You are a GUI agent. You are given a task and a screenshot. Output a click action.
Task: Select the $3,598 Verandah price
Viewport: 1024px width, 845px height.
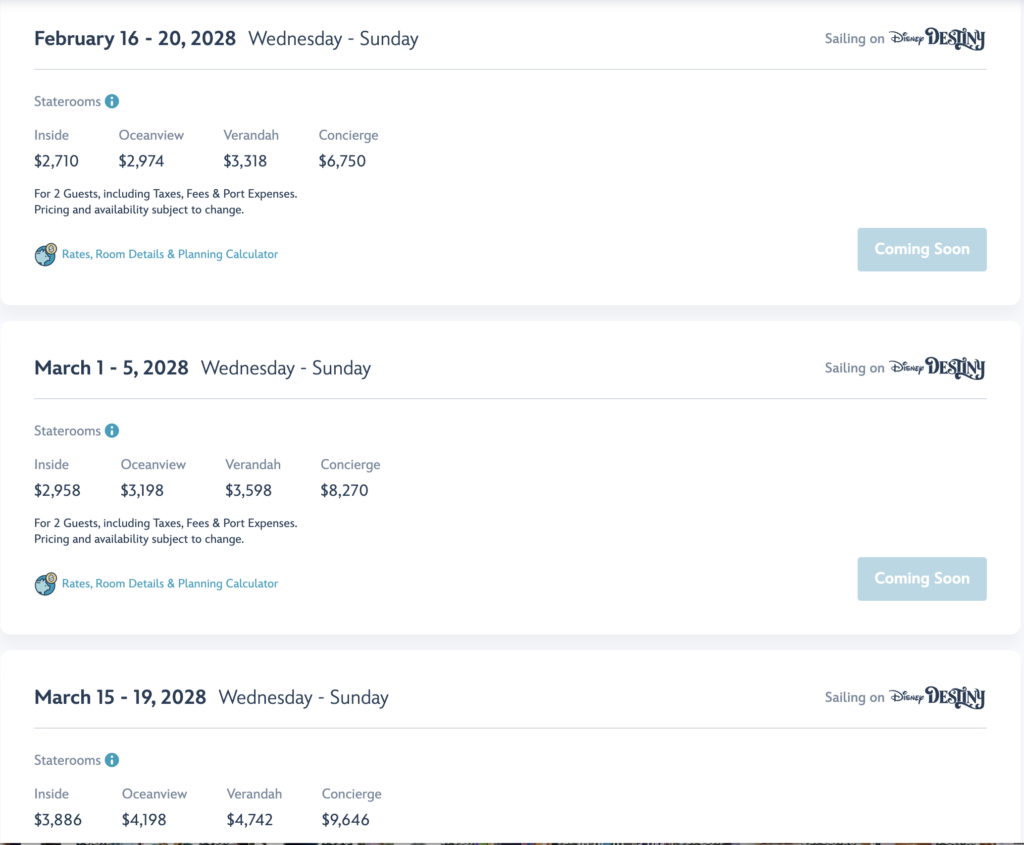point(248,490)
